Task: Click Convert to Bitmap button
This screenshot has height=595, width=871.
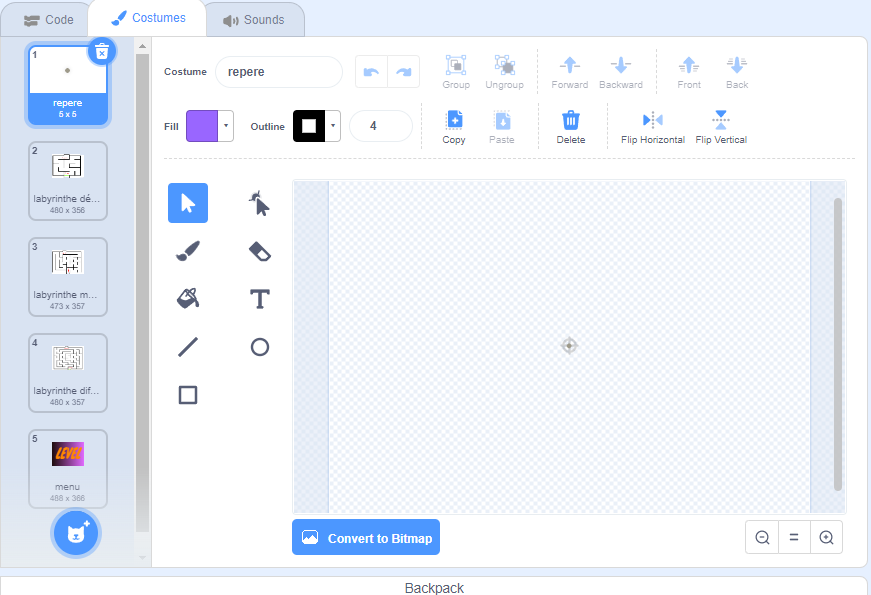Action: 366,537
